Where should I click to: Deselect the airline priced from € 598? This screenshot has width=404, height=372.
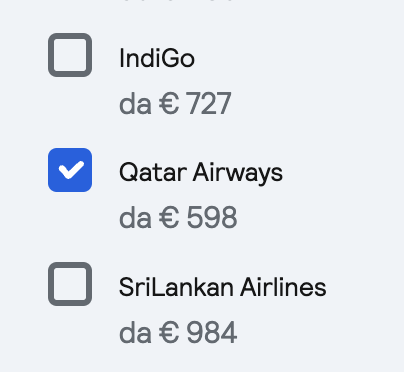pyautogui.click(x=70, y=170)
